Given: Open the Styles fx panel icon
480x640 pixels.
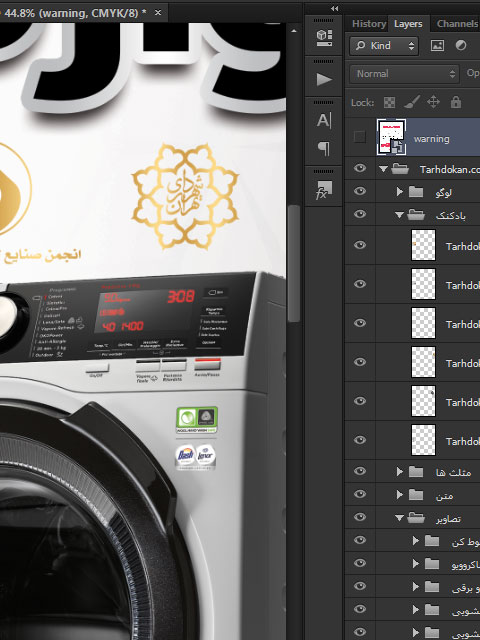Looking at the screenshot, I should pyautogui.click(x=324, y=189).
